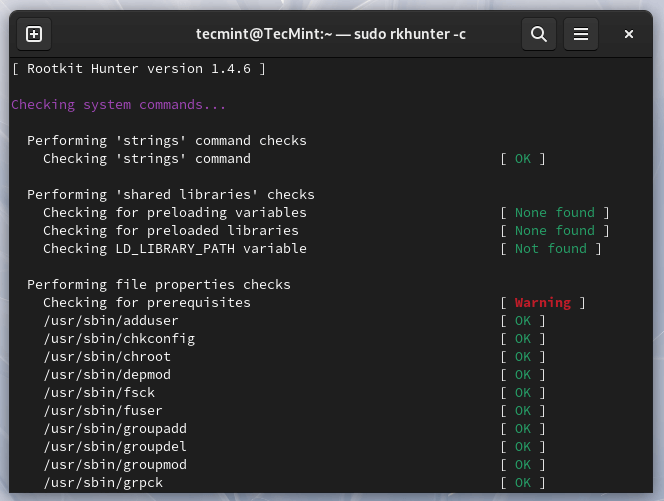Close the terminal window
This screenshot has width=664, height=501.
coord(629,34)
